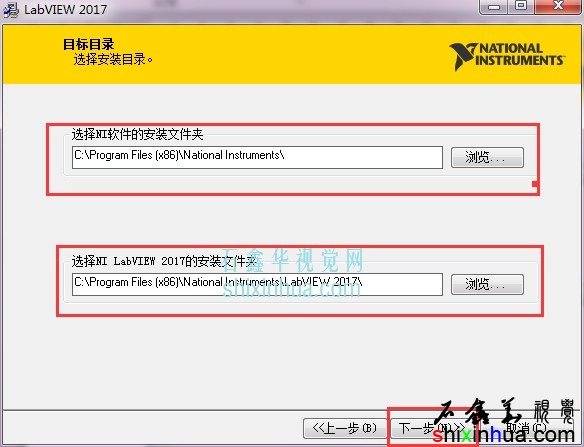Click the LabVIEW installer icon in title bar
Screen dimensions: 584x447
click(10, 9)
